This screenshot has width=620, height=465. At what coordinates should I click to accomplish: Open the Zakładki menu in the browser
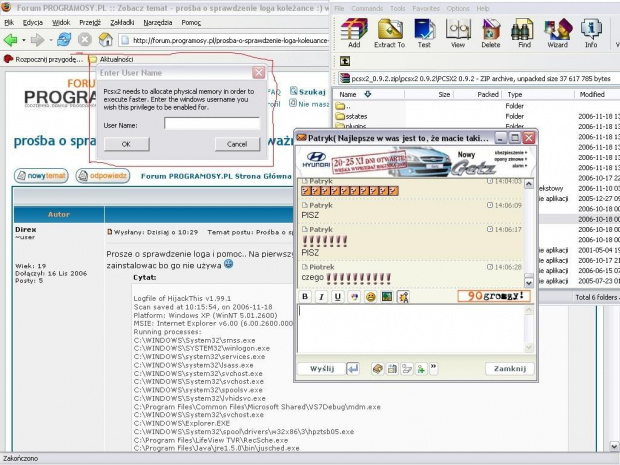122,23
